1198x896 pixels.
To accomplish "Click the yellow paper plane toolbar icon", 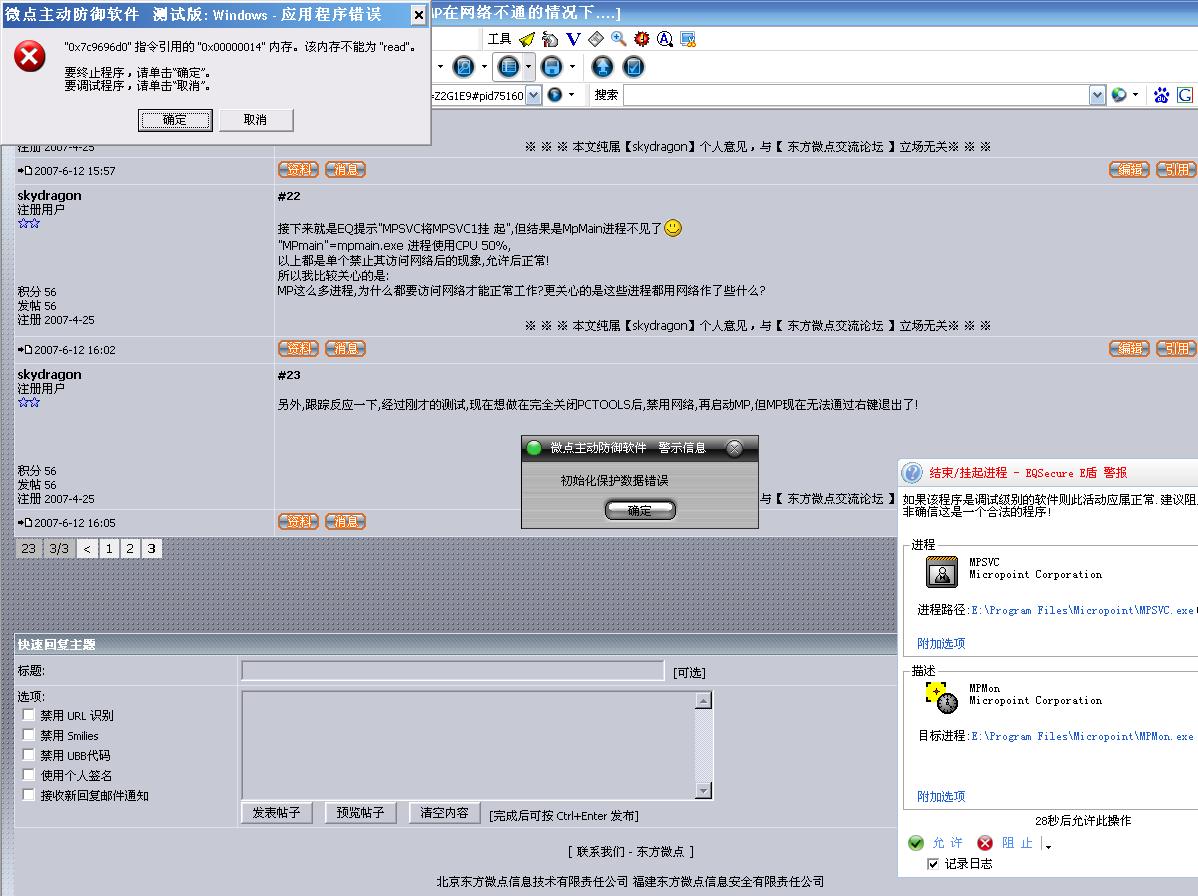I will tap(526, 39).
